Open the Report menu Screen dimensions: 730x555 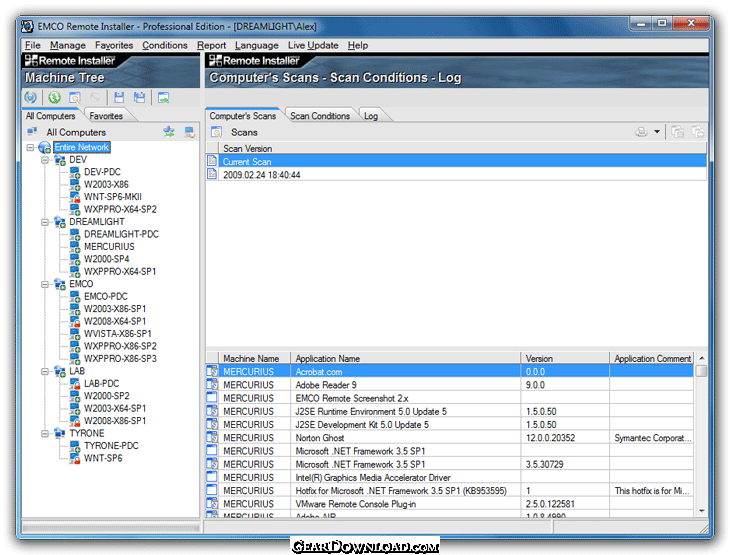pos(211,45)
